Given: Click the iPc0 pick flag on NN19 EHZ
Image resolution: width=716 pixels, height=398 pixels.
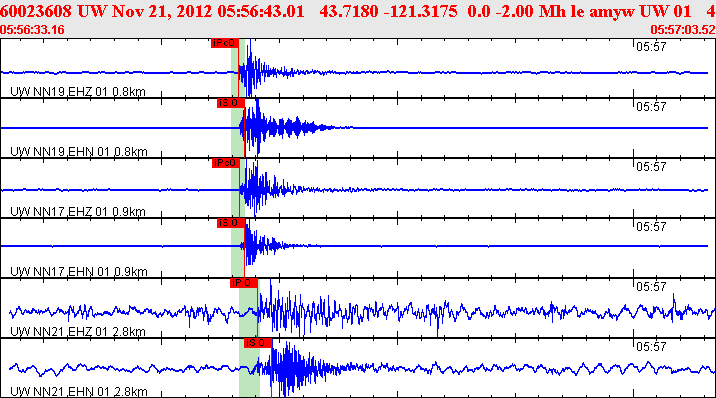Looking at the screenshot, I should pos(225,43).
